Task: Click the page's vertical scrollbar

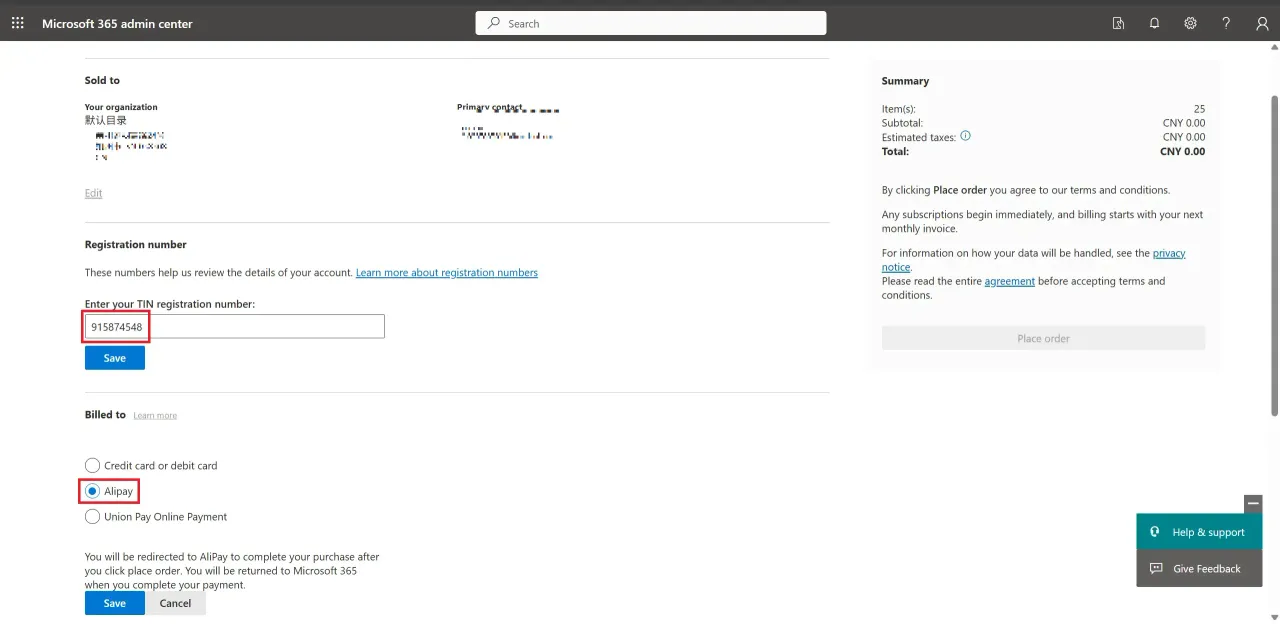Action: tap(1274, 256)
